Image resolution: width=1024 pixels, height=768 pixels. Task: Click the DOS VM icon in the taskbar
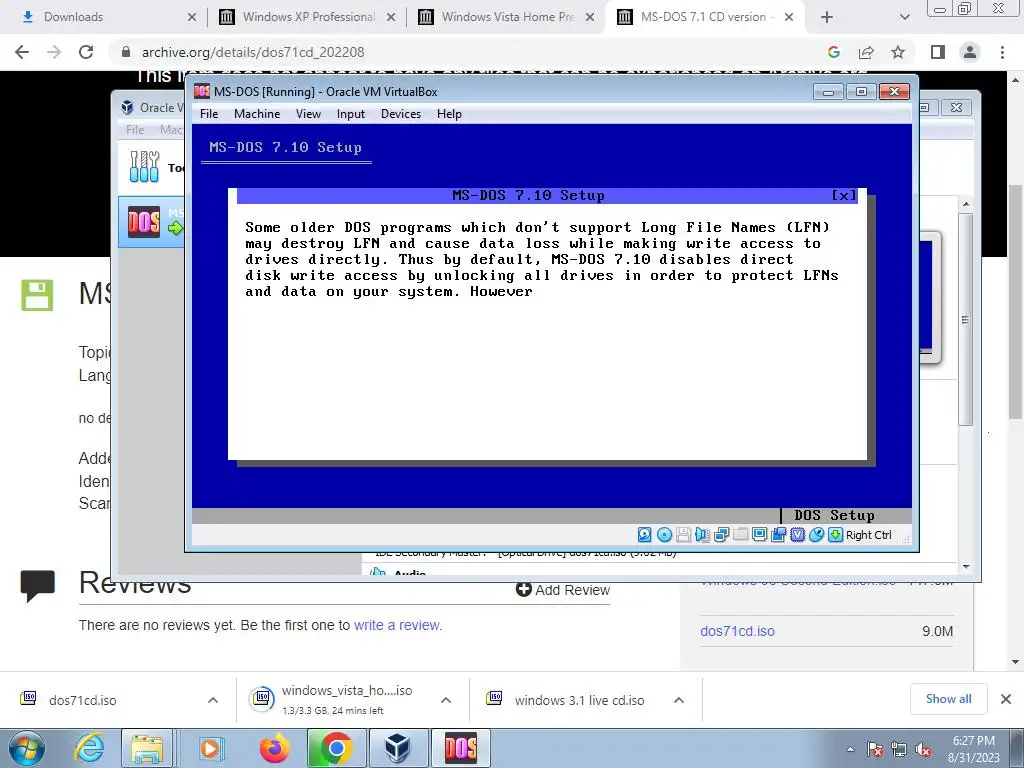[461, 748]
